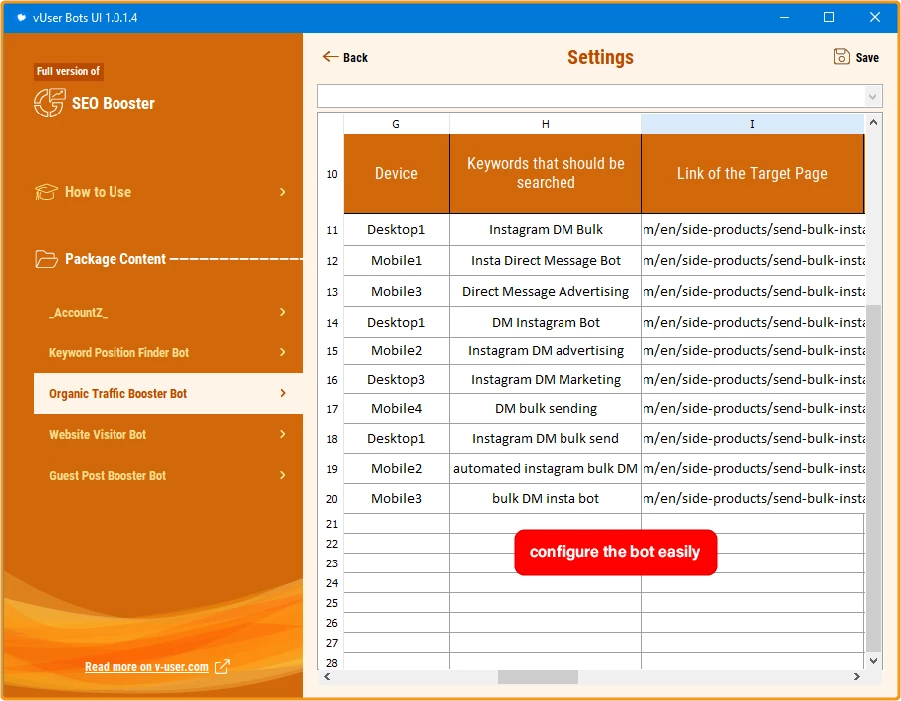Click the 'bulk DM insta bot' cell
Image resolution: width=901 pixels, height=701 pixels.
(545, 499)
